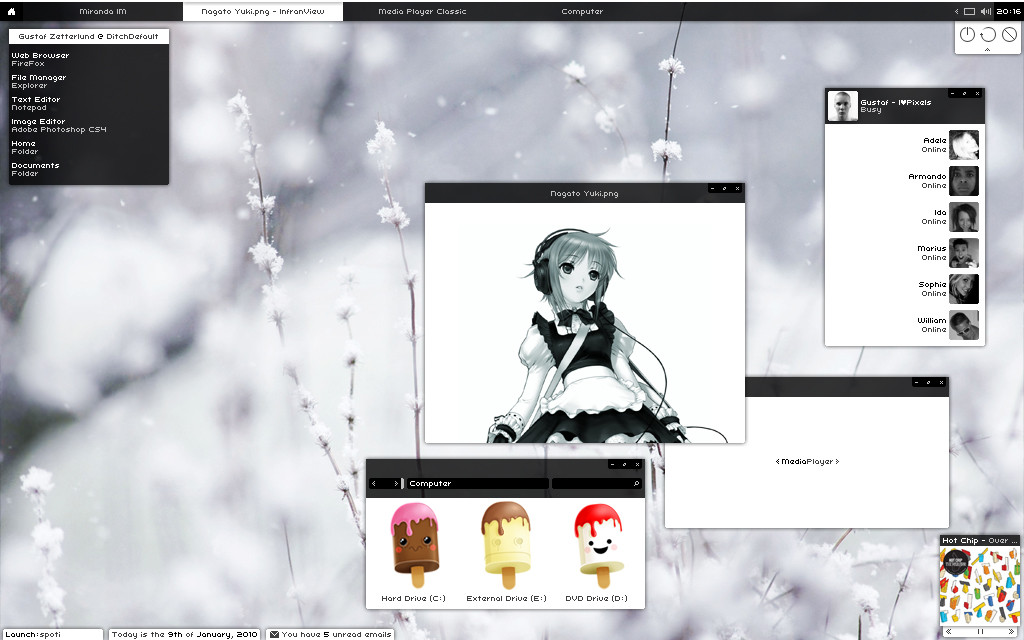Click Adele's avatar picture
The image size is (1024, 640).
[x=964, y=145]
